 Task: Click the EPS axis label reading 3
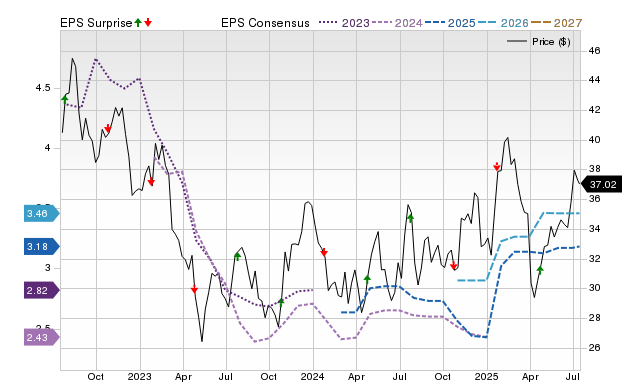[47, 268]
